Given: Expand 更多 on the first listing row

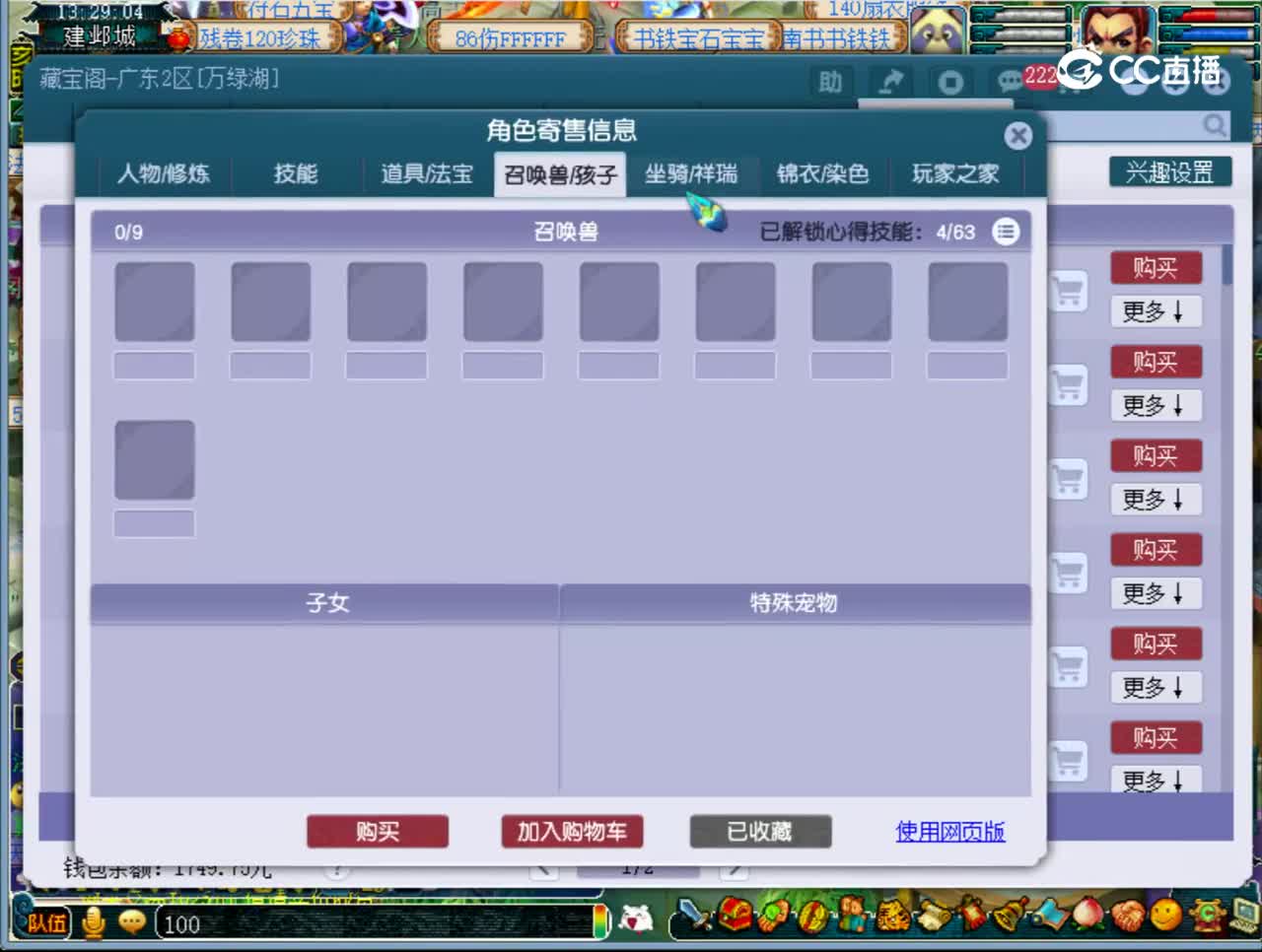Looking at the screenshot, I should click(x=1156, y=311).
